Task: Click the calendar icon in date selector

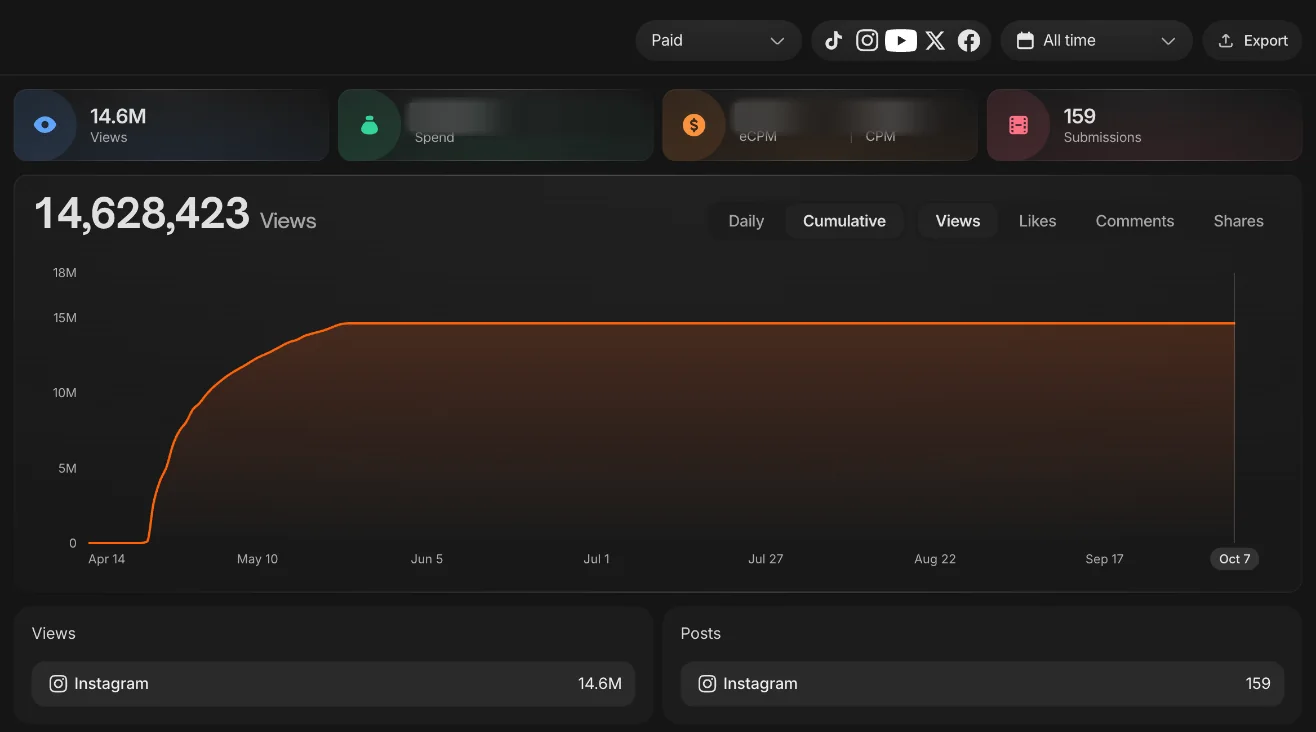Action: [1024, 41]
